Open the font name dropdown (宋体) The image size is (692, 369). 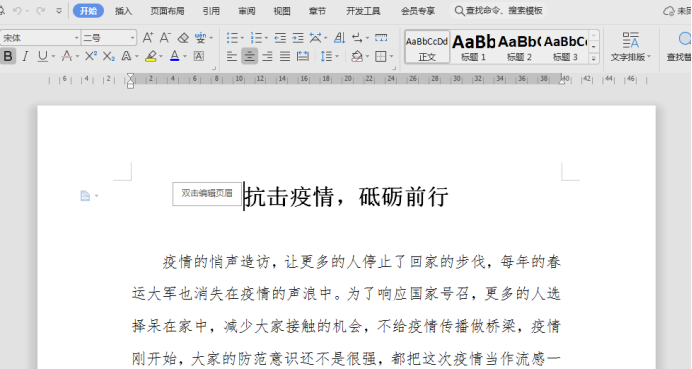point(76,38)
